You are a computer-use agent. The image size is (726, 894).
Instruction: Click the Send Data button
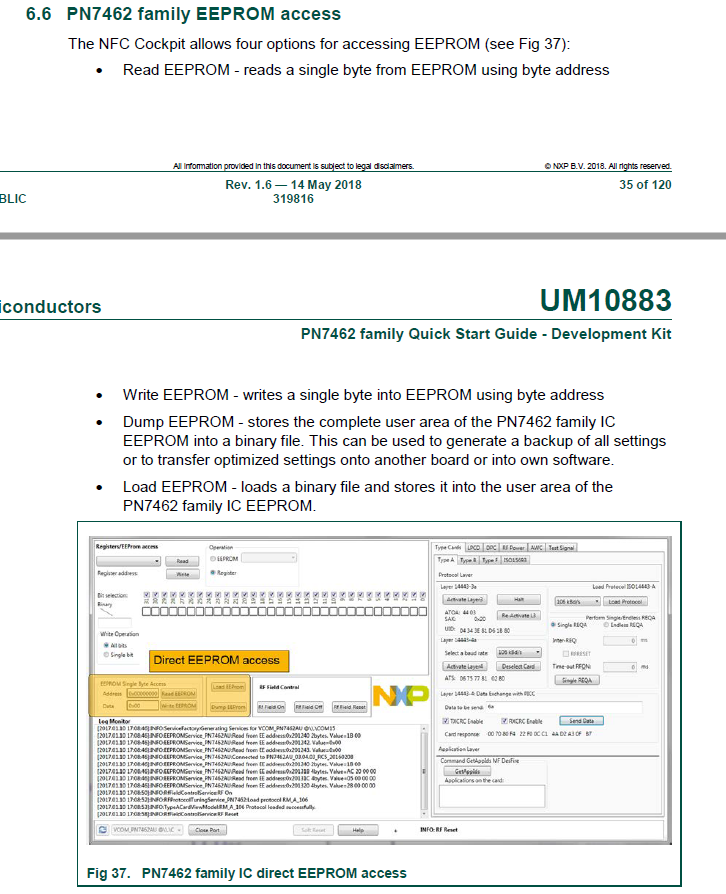pos(581,721)
